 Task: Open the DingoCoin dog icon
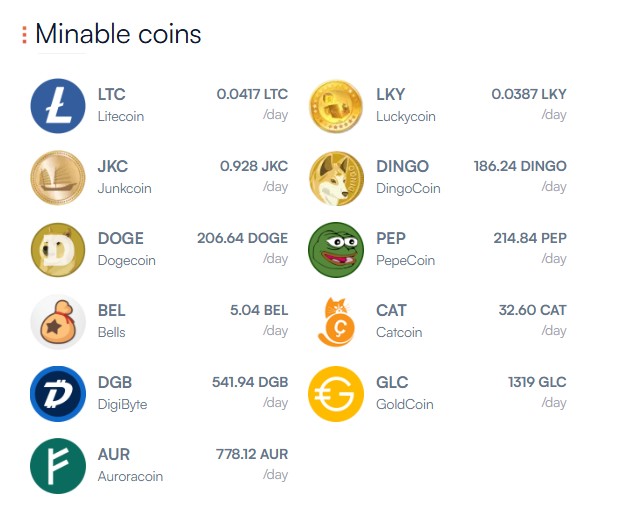pyautogui.click(x=336, y=178)
